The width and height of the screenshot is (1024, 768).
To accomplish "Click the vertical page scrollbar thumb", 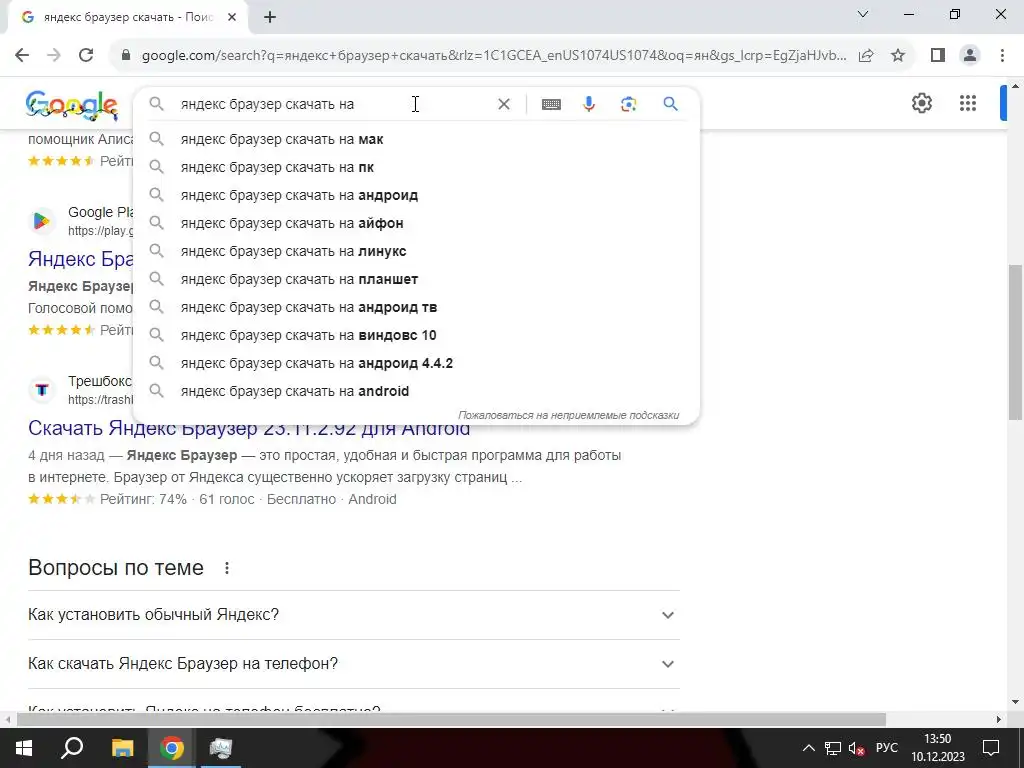I will 1016,342.
